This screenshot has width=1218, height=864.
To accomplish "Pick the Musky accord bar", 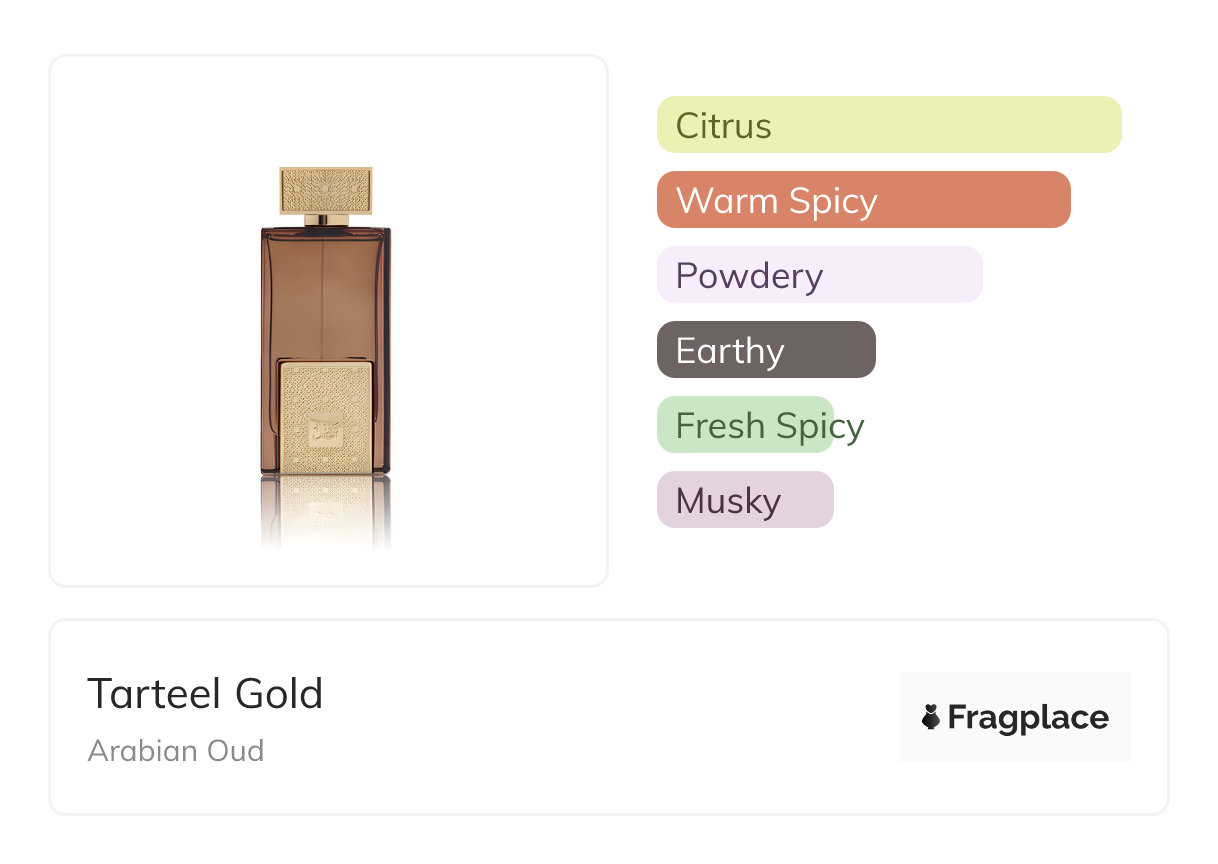I will 745,500.
